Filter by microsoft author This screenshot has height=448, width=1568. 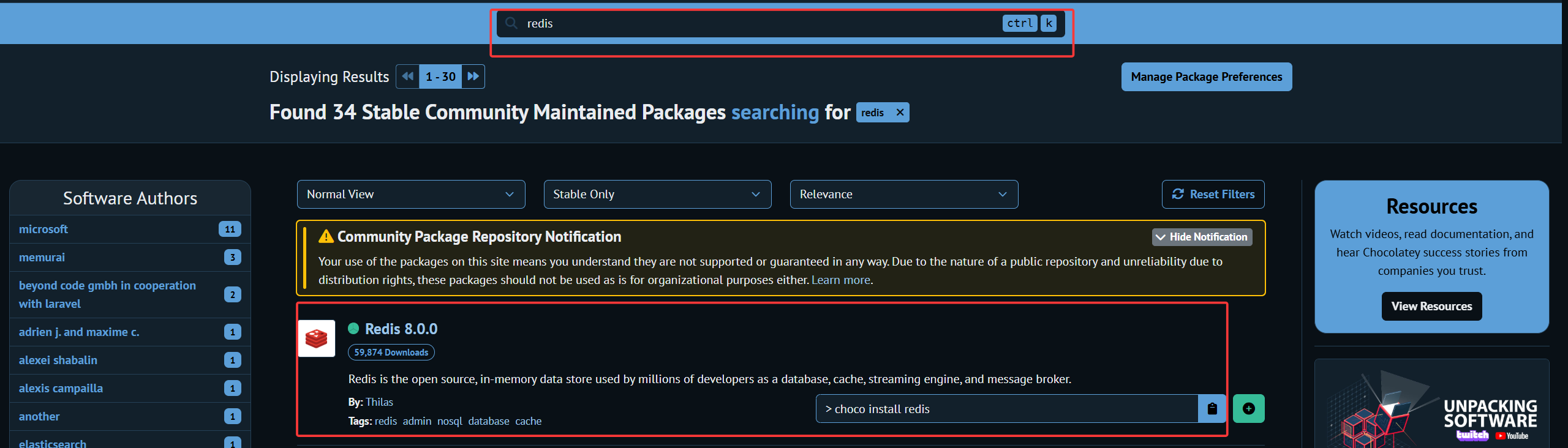click(x=43, y=230)
